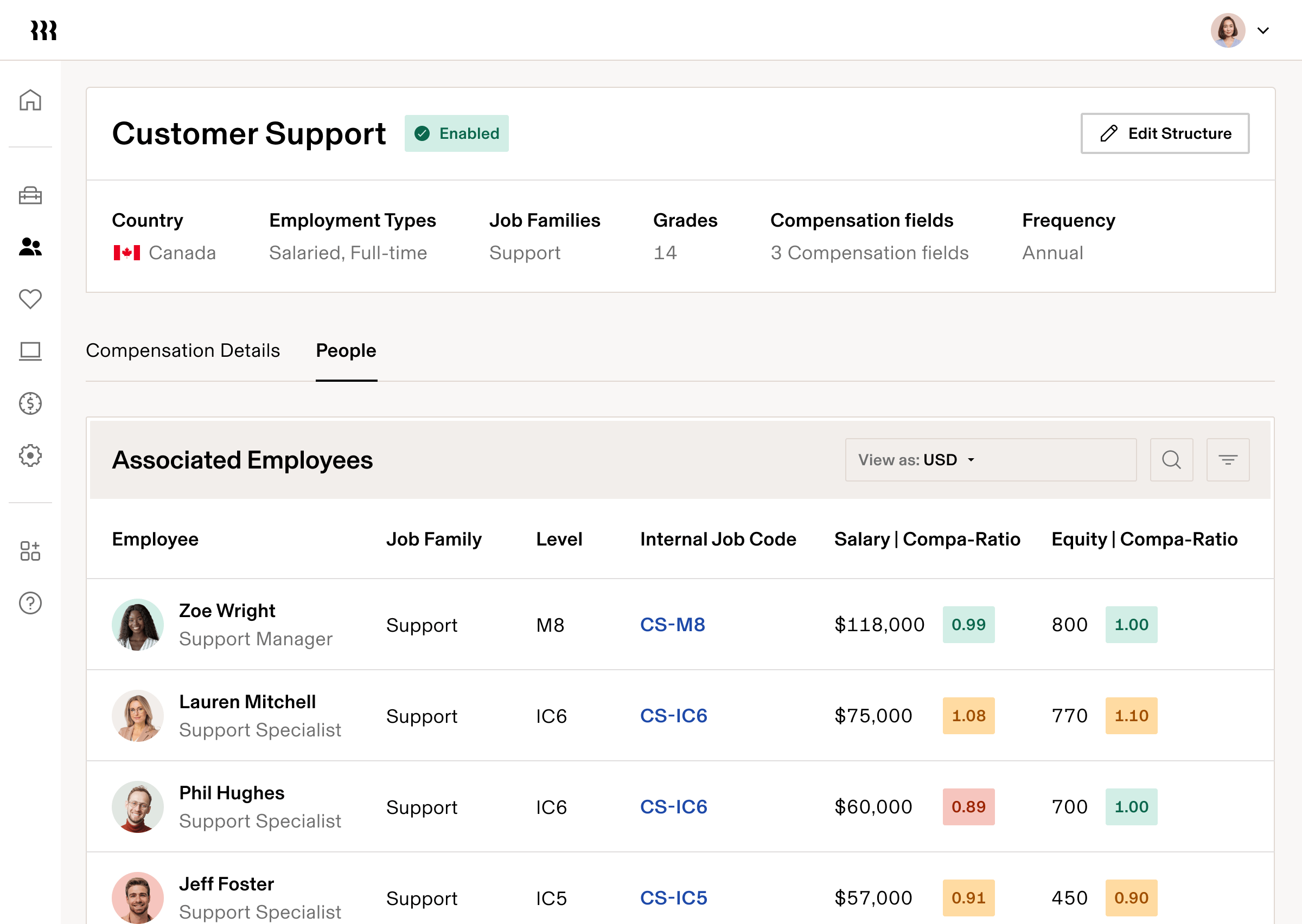Switch to the Compensation Details tab
Viewport: 1302px width, 924px height.
pyautogui.click(x=183, y=350)
